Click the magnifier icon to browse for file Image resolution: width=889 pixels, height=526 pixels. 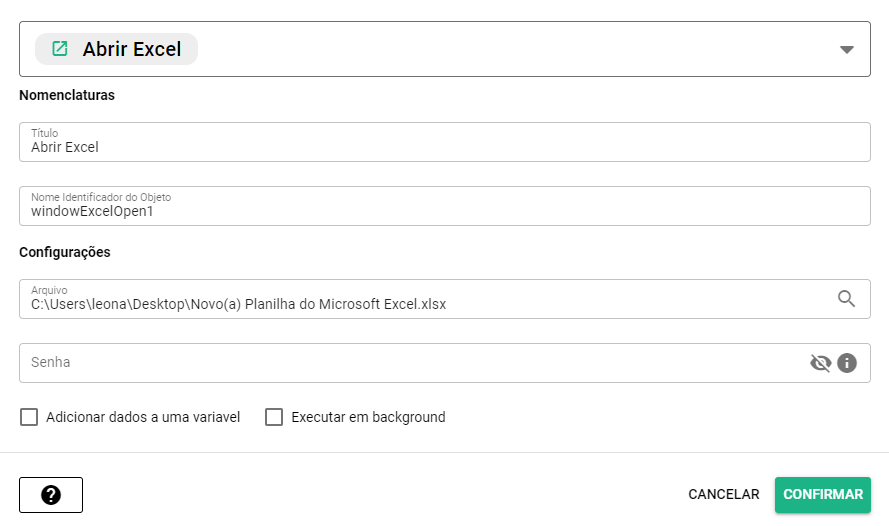(x=846, y=298)
